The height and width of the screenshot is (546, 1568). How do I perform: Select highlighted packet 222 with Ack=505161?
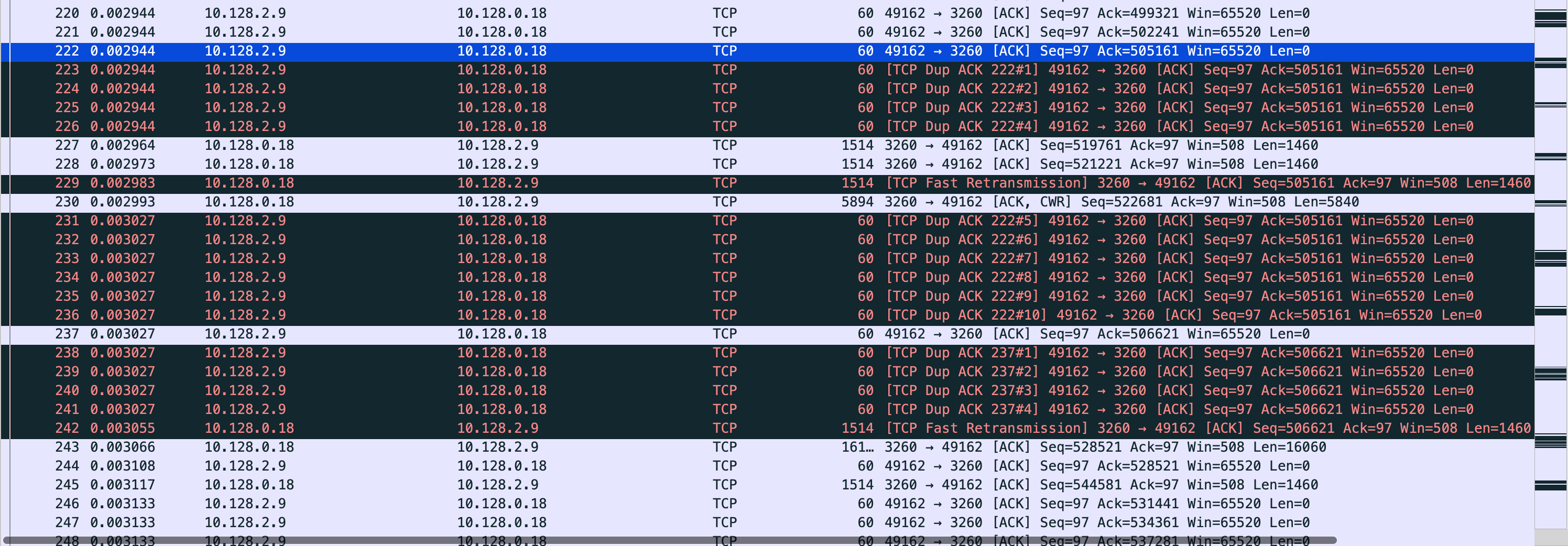tap(767, 51)
